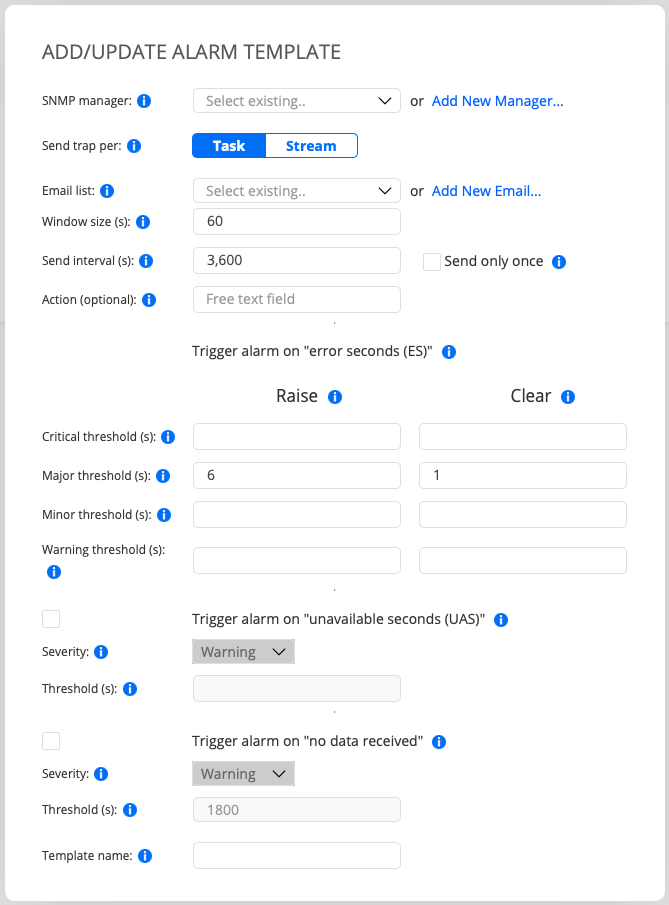Click the Clear column info icon

[x=567, y=396]
